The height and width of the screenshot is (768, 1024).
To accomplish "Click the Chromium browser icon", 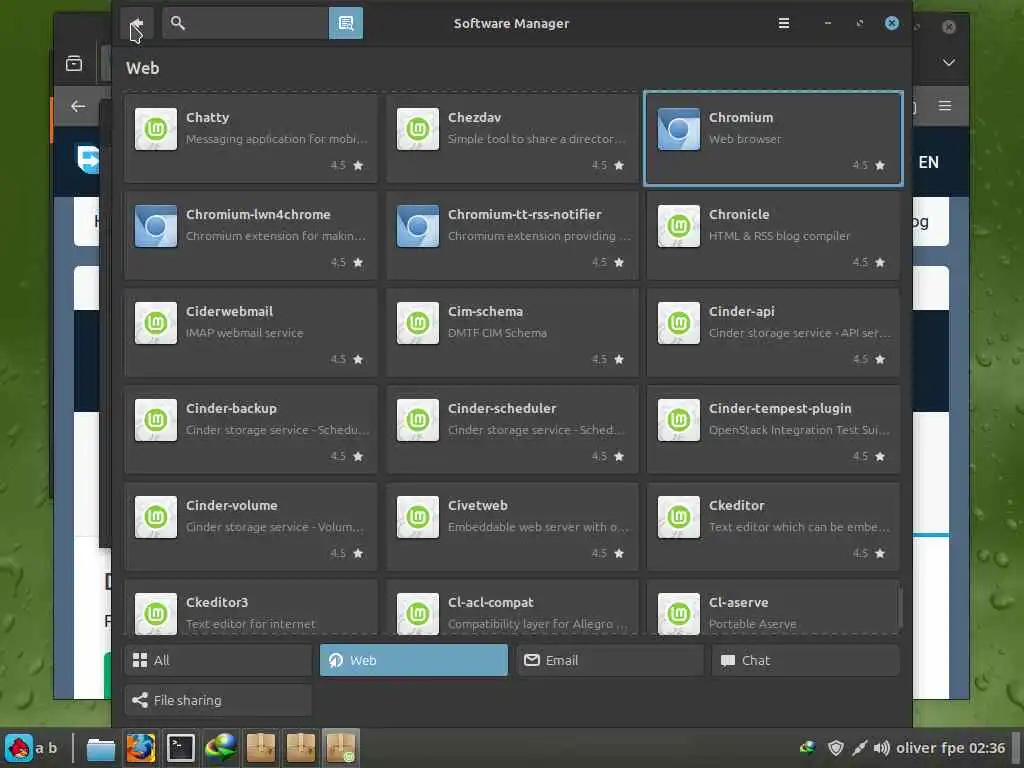I will pyautogui.click(x=679, y=129).
